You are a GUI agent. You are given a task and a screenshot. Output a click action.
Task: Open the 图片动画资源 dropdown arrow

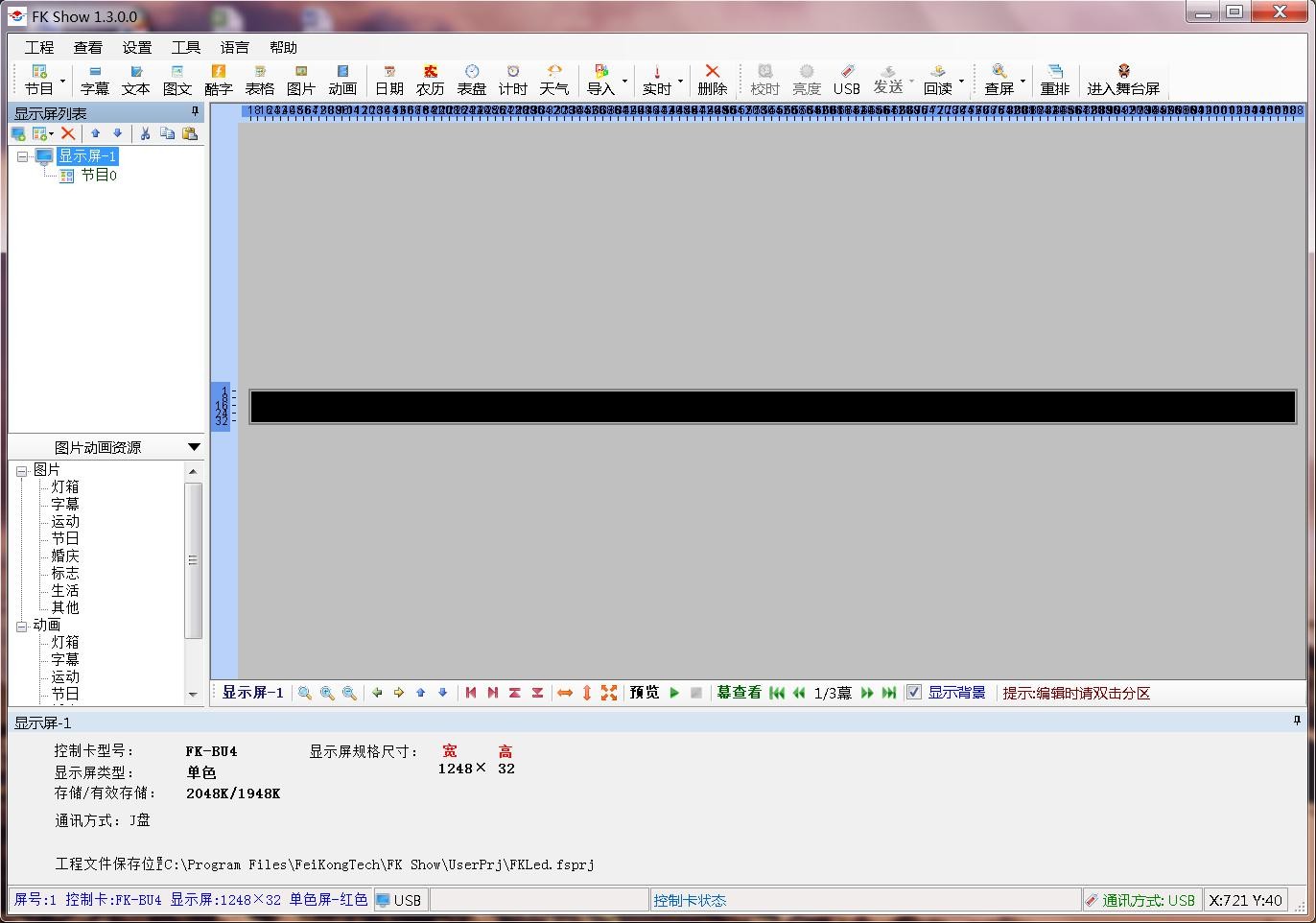tap(194, 447)
